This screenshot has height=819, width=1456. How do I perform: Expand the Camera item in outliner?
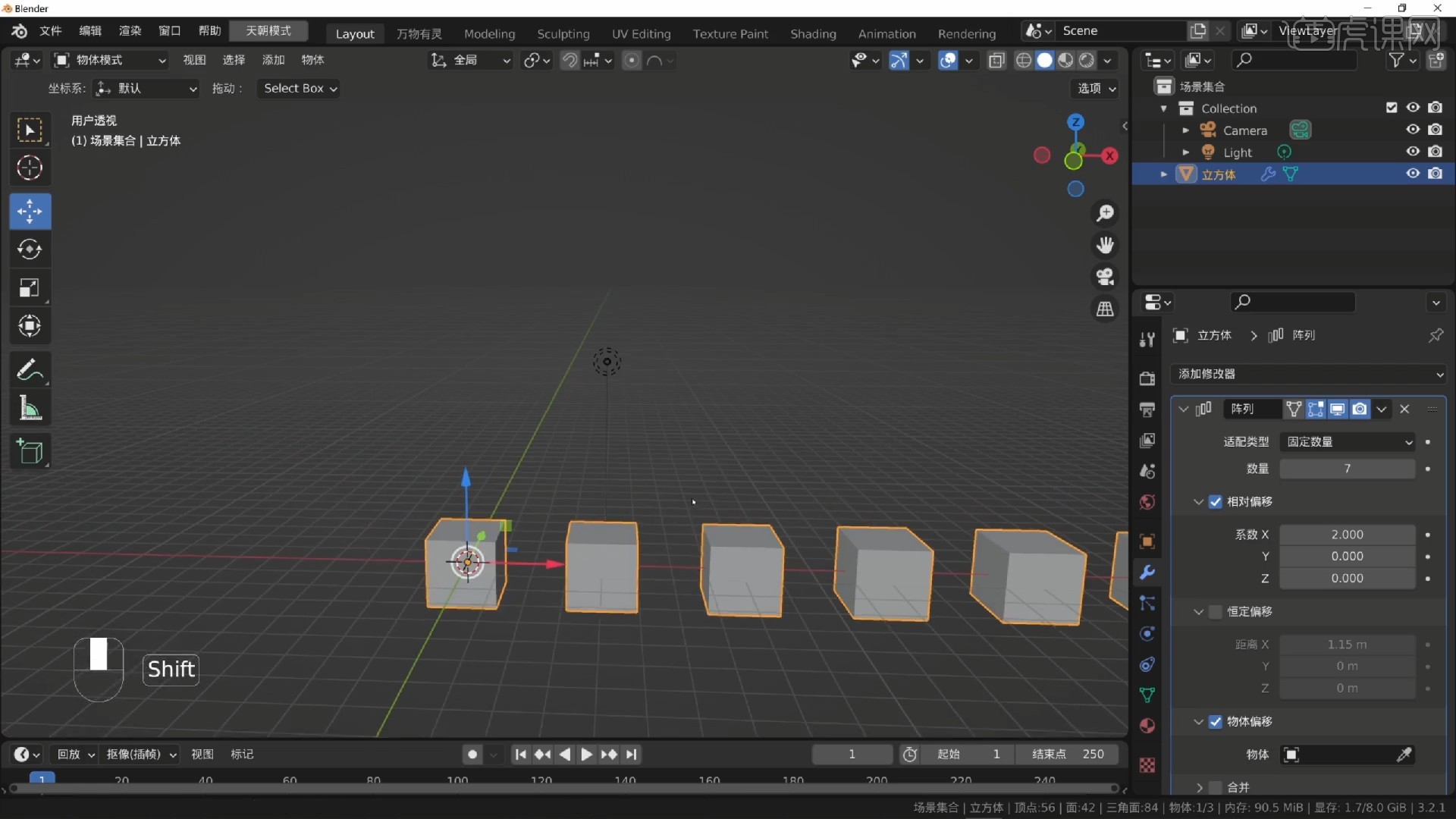pyautogui.click(x=1186, y=130)
